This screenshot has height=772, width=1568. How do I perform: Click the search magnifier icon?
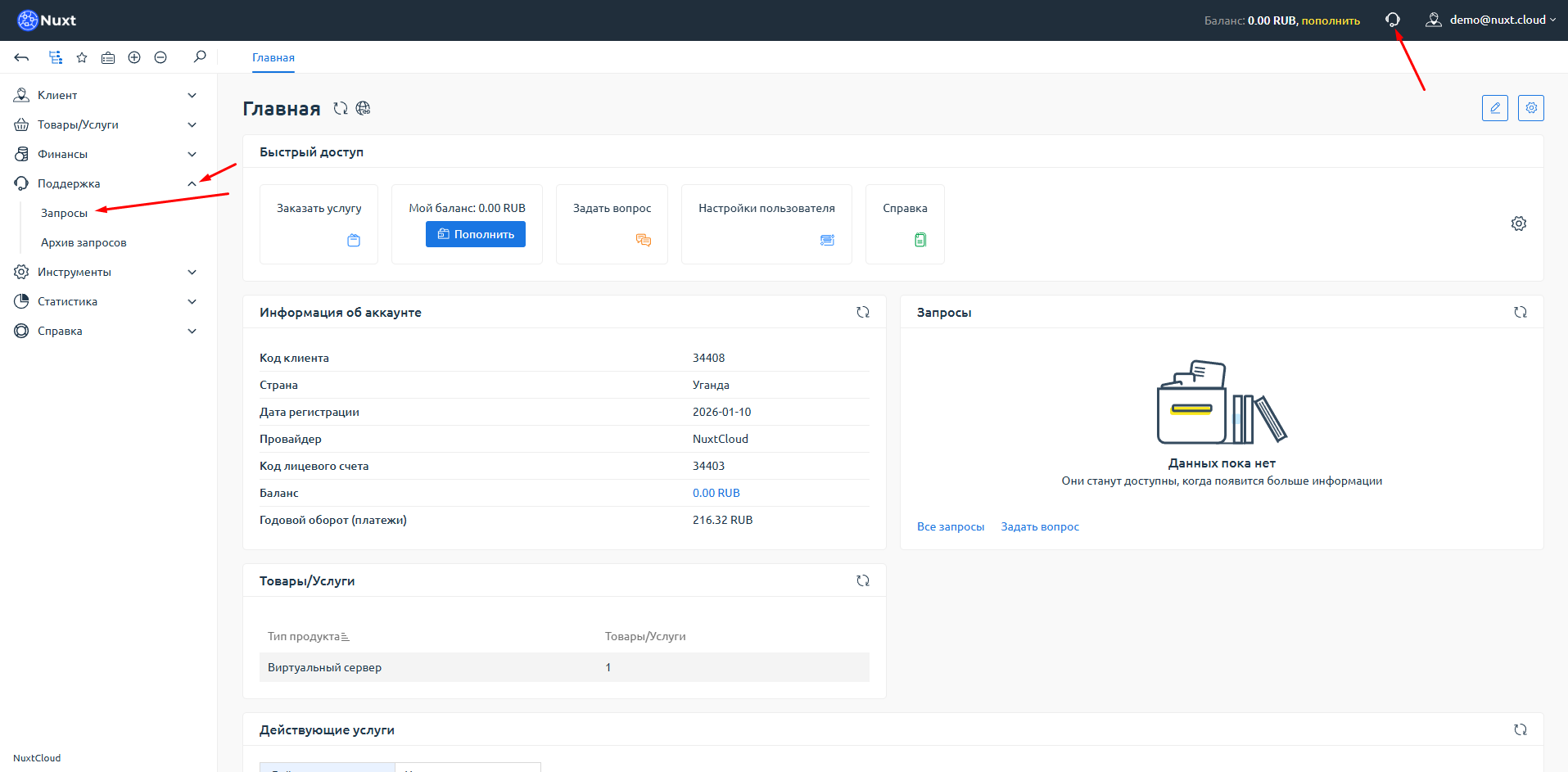pos(200,57)
